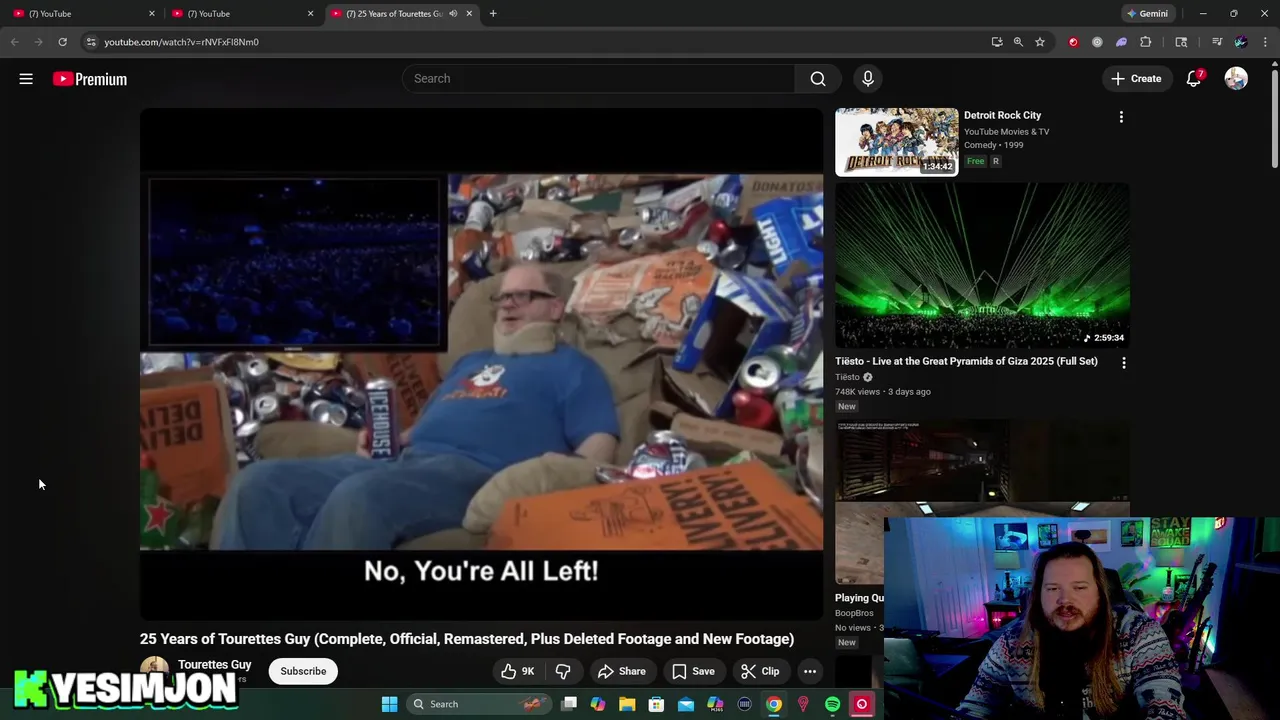Viewport: 1280px width, 720px height.
Task: Mute the tab using its speaker icon
Action: point(453,14)
